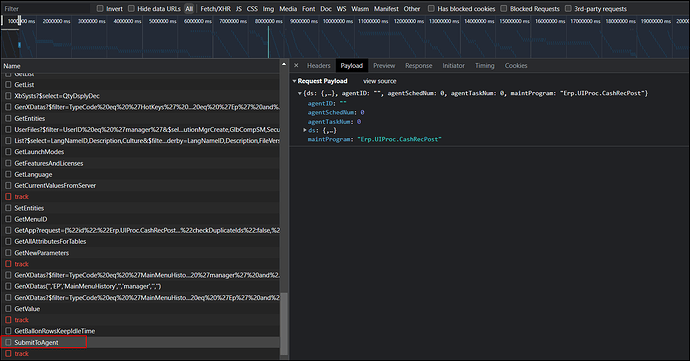Image resolution: width=690 pixels, height=361 pixels.
Task: Switch to the Headers tab
Action: pos(319,66)
